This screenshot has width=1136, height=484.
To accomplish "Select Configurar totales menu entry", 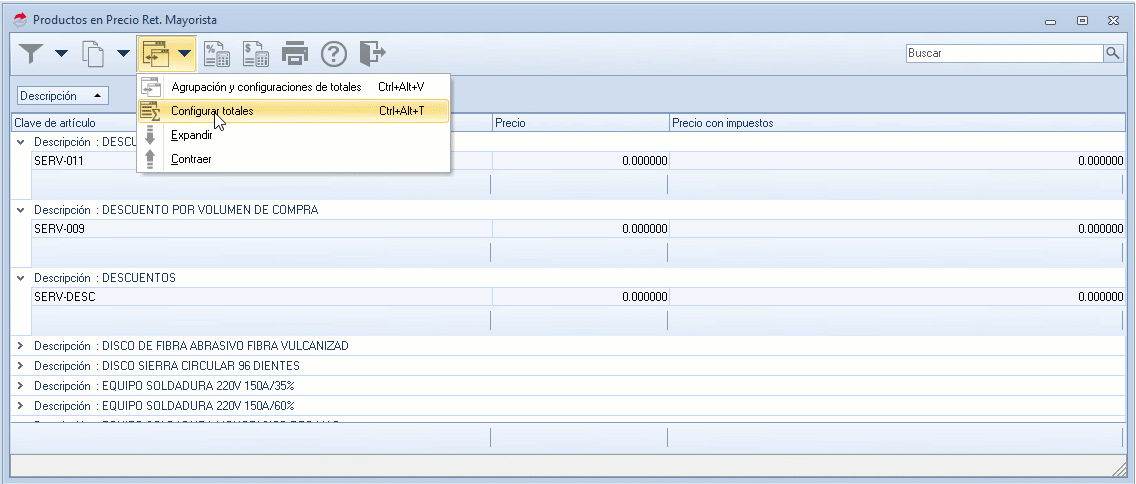I will click(x=212, y=111).
